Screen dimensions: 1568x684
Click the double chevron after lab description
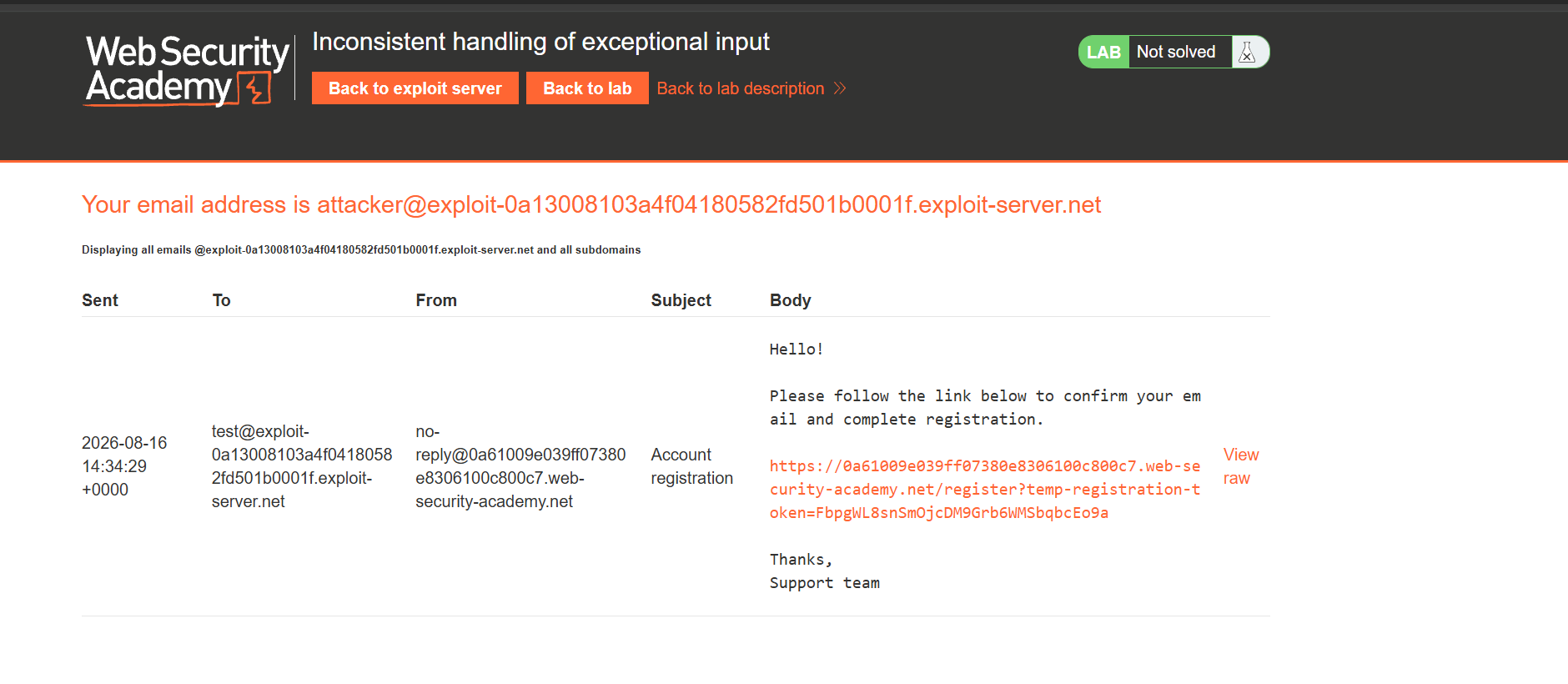tap(840, 88)
